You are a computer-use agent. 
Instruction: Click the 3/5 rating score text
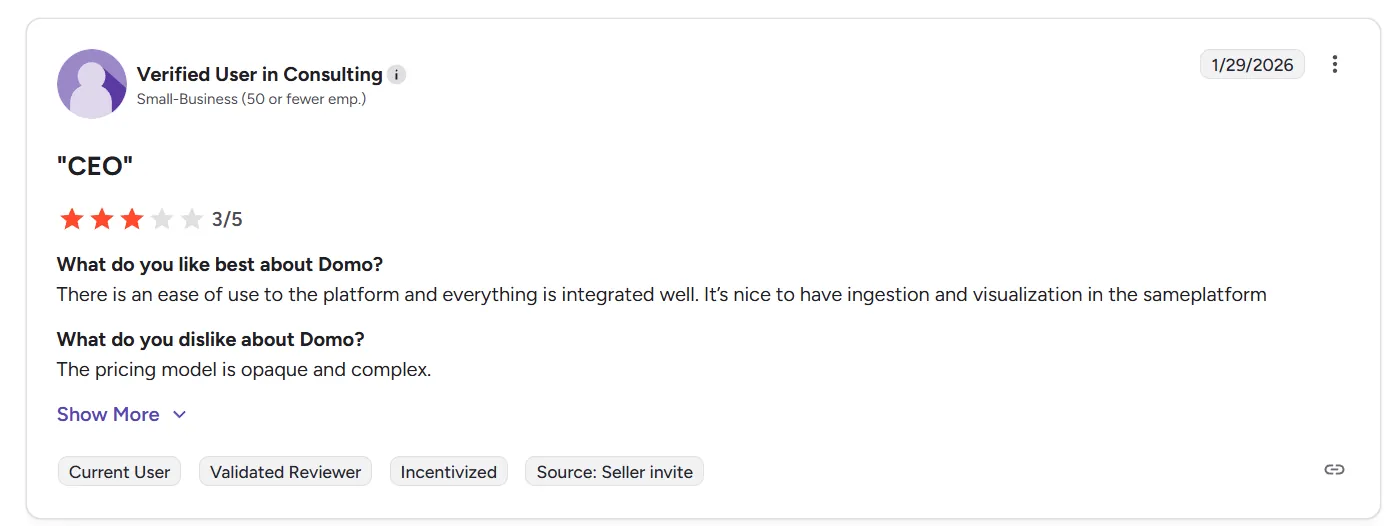tap(227, 219)
